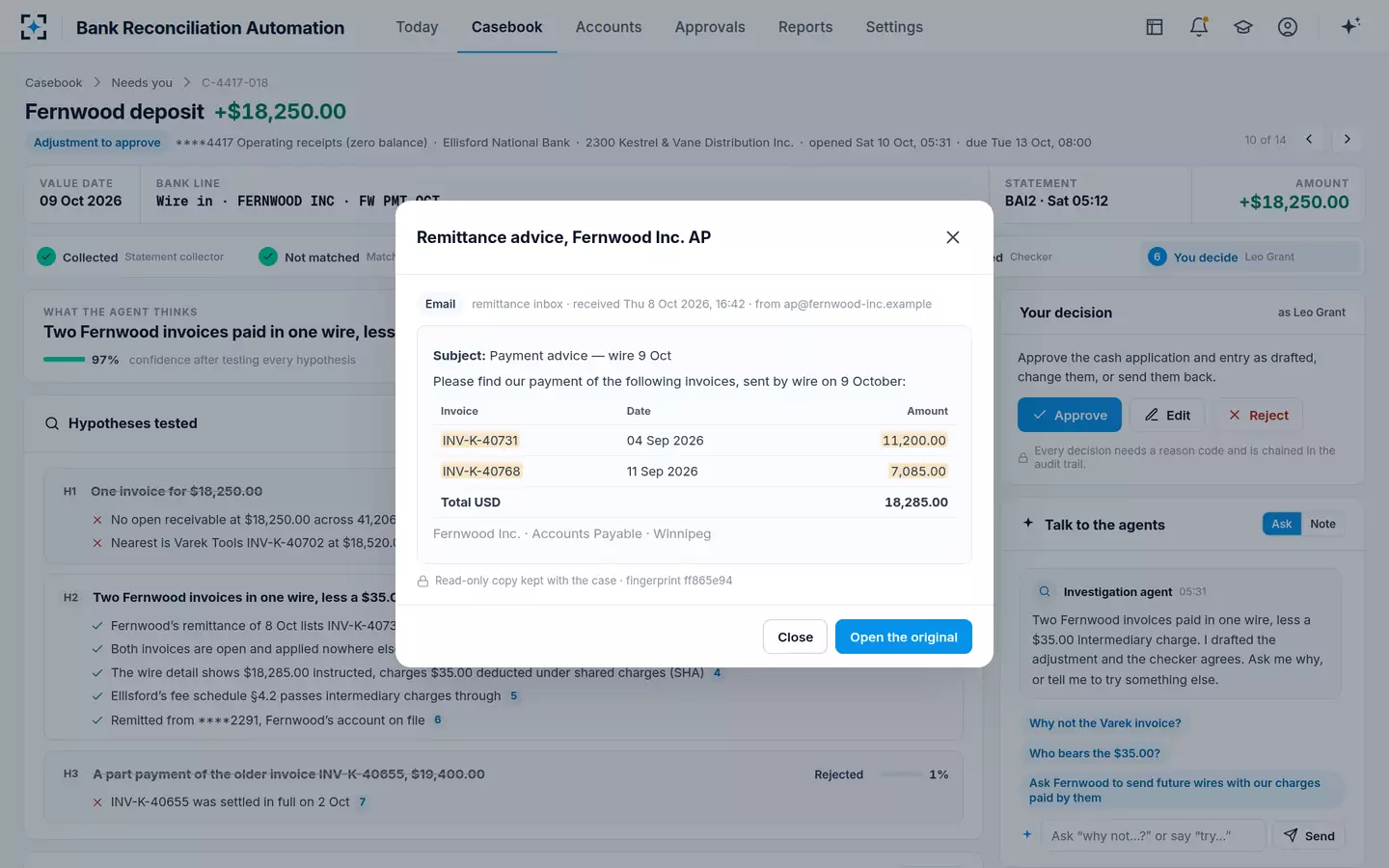Open the Accounts tab
Screen dimensions: 1389x868
coord(609,27)
